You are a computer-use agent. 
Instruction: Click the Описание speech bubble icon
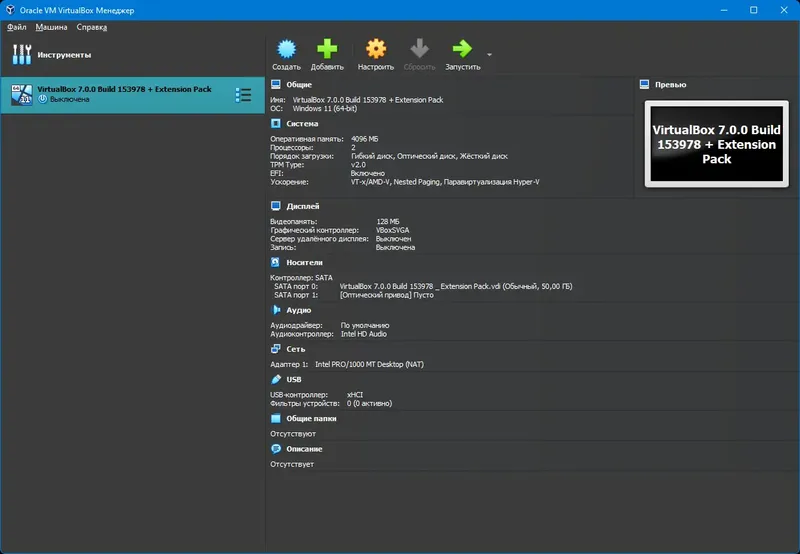pyautogui.click(x=276, y=448)
